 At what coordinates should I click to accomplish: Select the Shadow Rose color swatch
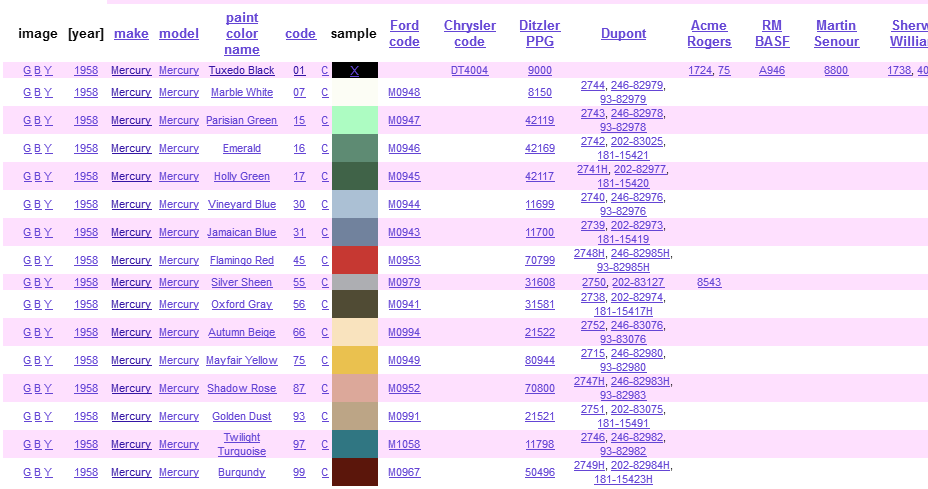pos(355,388)
